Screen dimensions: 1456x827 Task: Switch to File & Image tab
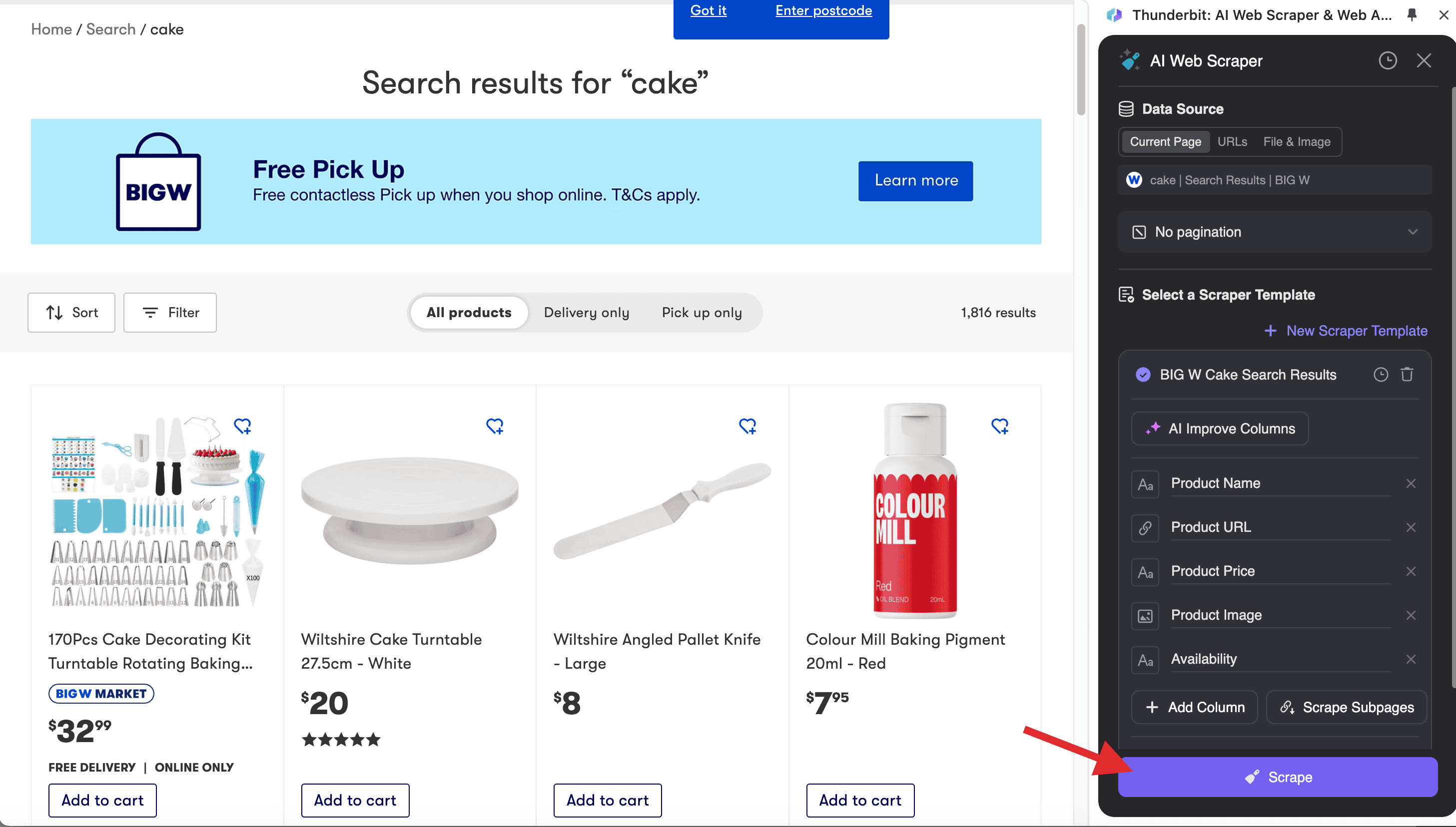tap(1296, 141)
